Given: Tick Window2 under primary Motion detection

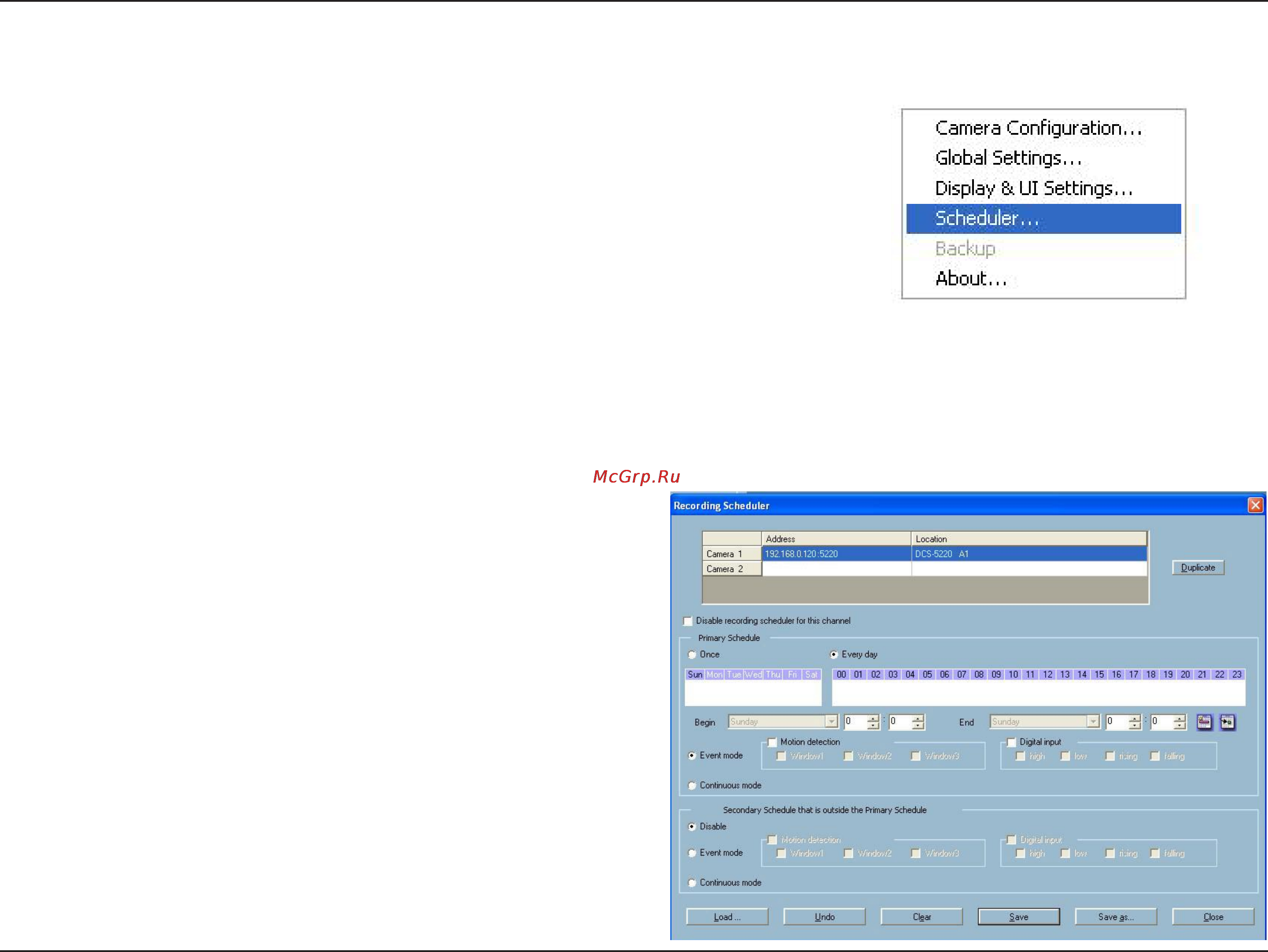Looking at the screenshot, I should [848, 756].
